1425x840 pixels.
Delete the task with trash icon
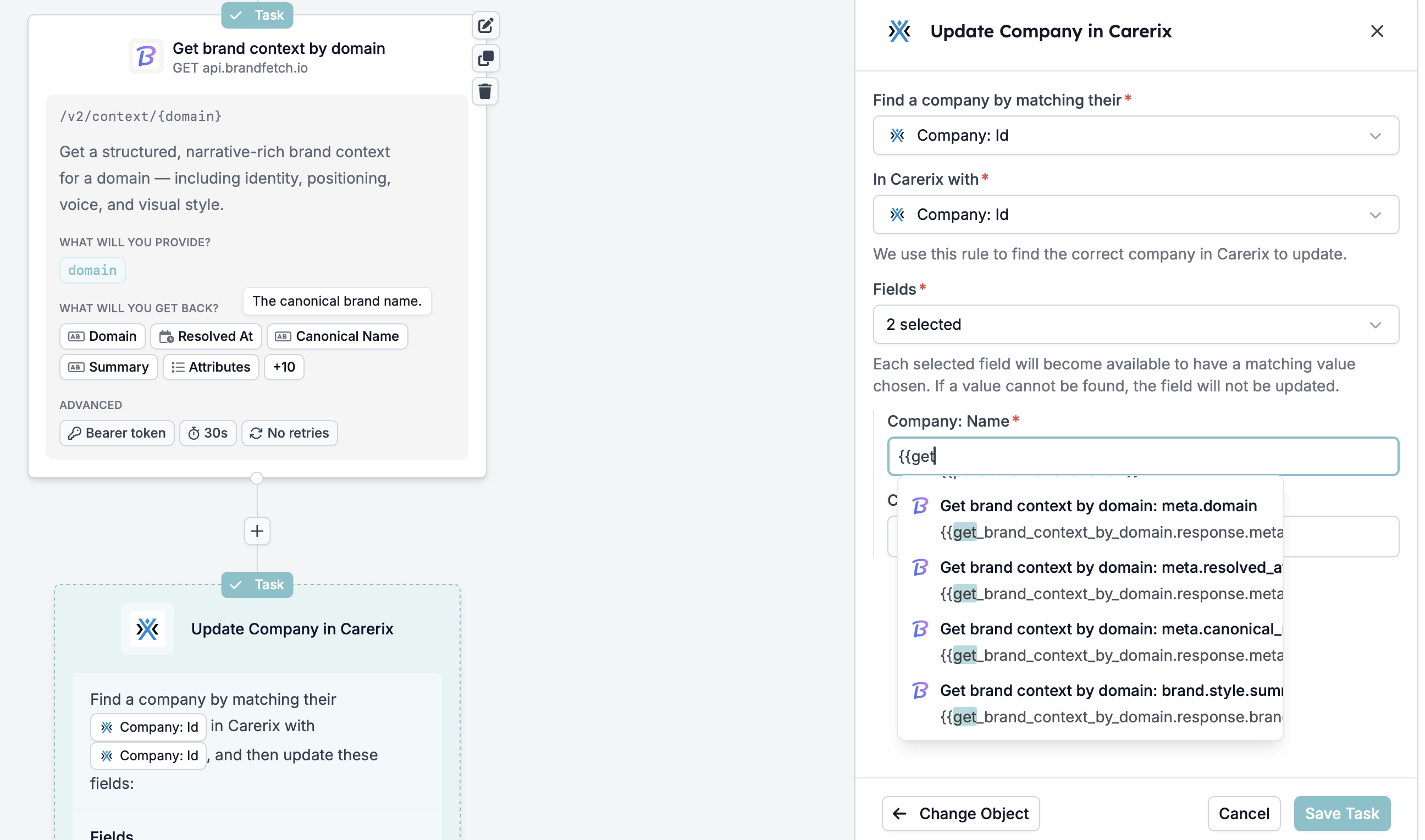[x=485, y=91]
